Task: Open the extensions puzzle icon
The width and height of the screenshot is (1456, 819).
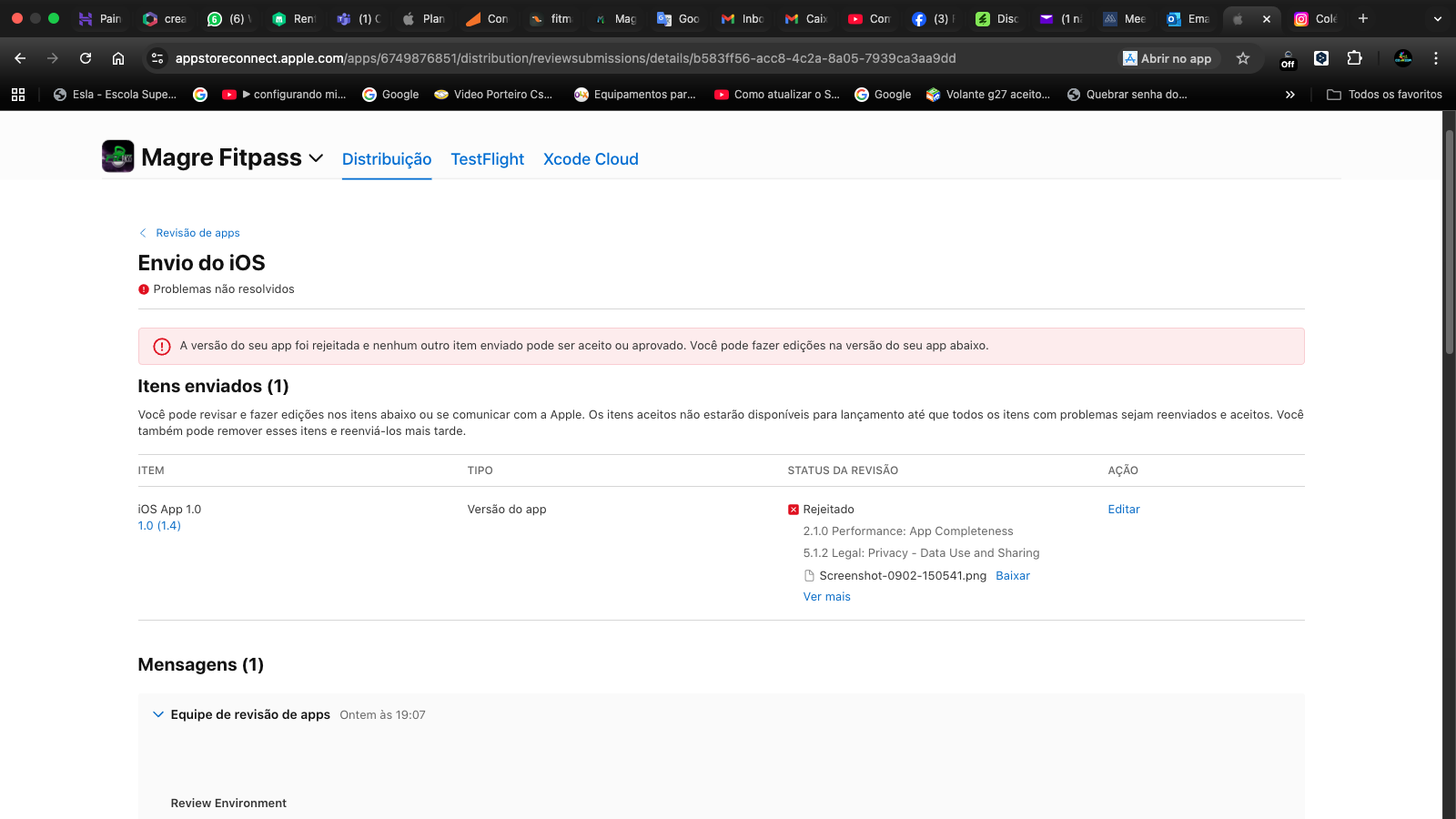Action: point(1354,58)
